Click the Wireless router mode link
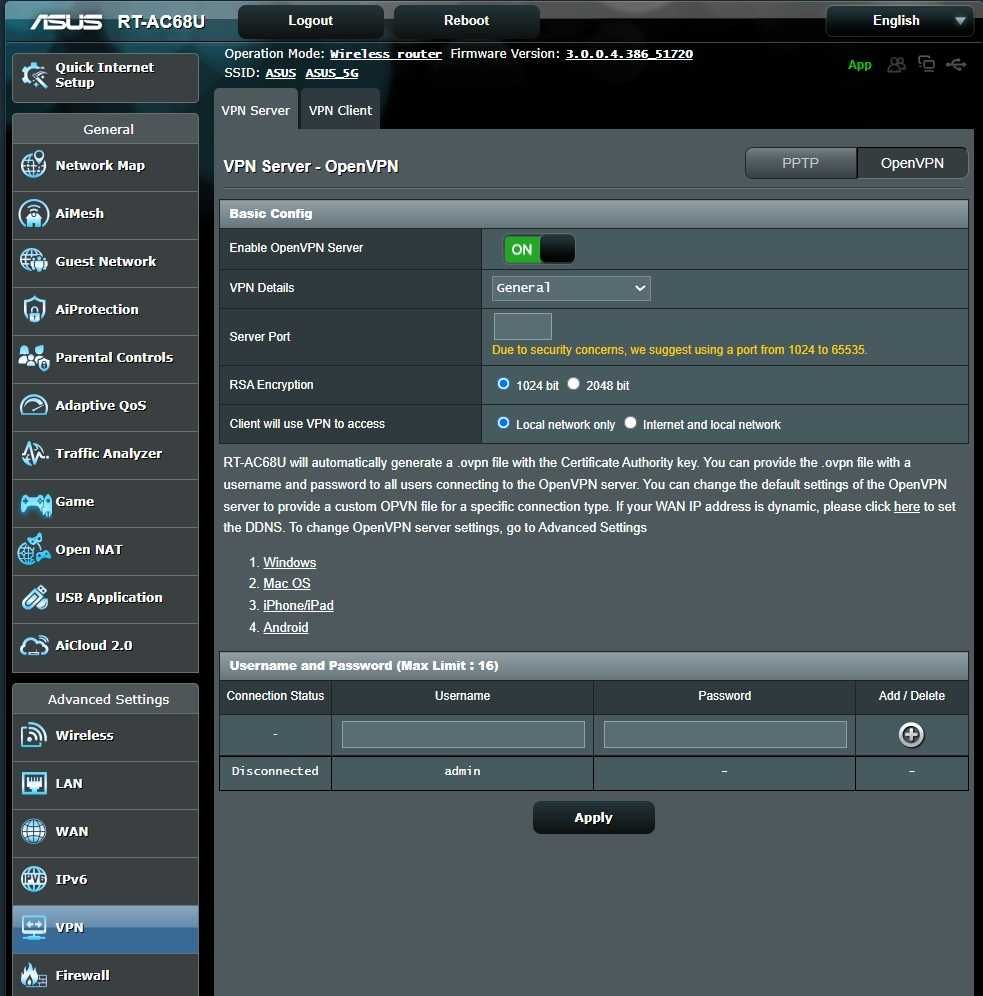This screenshot has width=983, height=996. click(386, 54)
